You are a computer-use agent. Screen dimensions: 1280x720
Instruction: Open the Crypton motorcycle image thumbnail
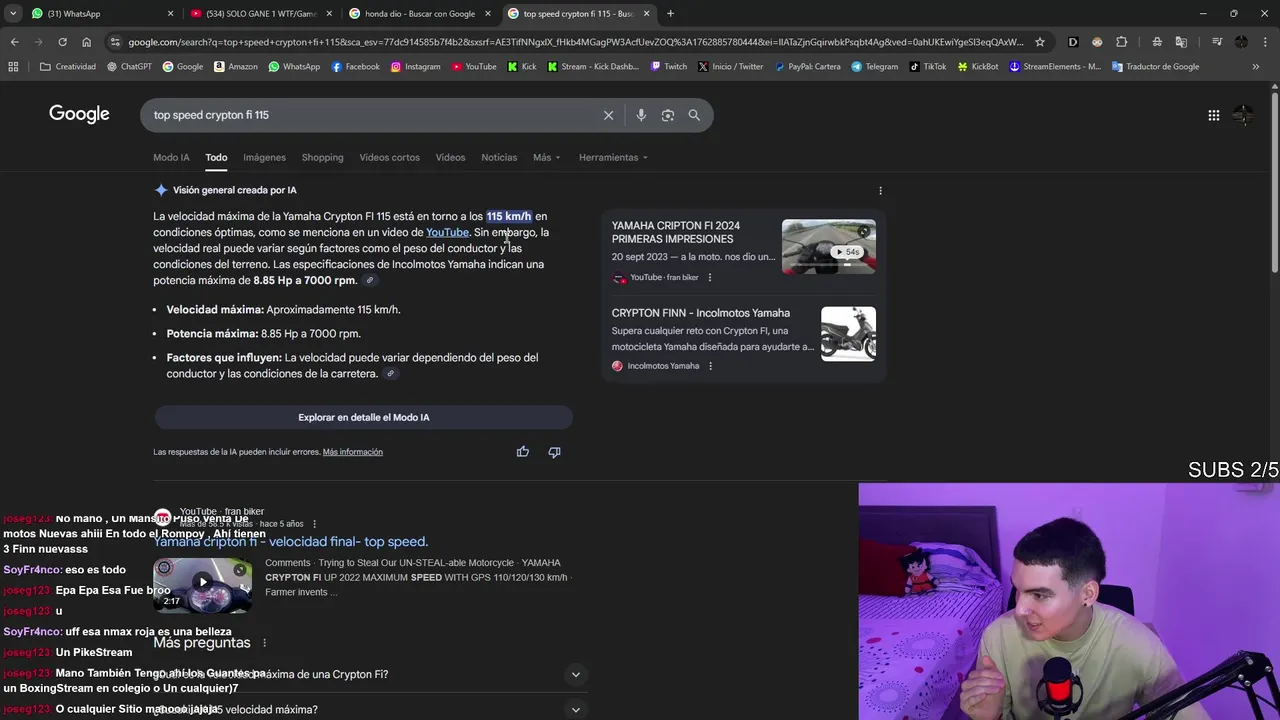click(x=848, y=334)
